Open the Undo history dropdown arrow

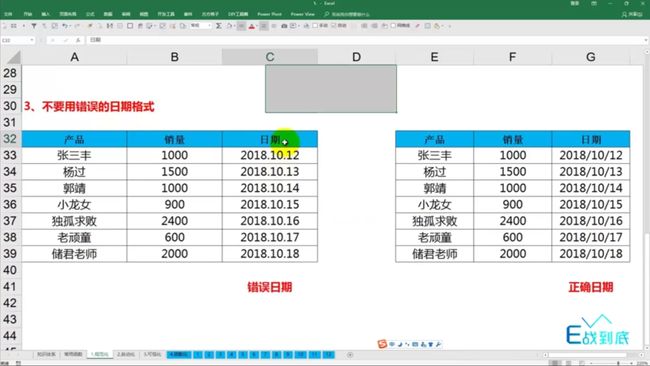(x=70, y=26)
